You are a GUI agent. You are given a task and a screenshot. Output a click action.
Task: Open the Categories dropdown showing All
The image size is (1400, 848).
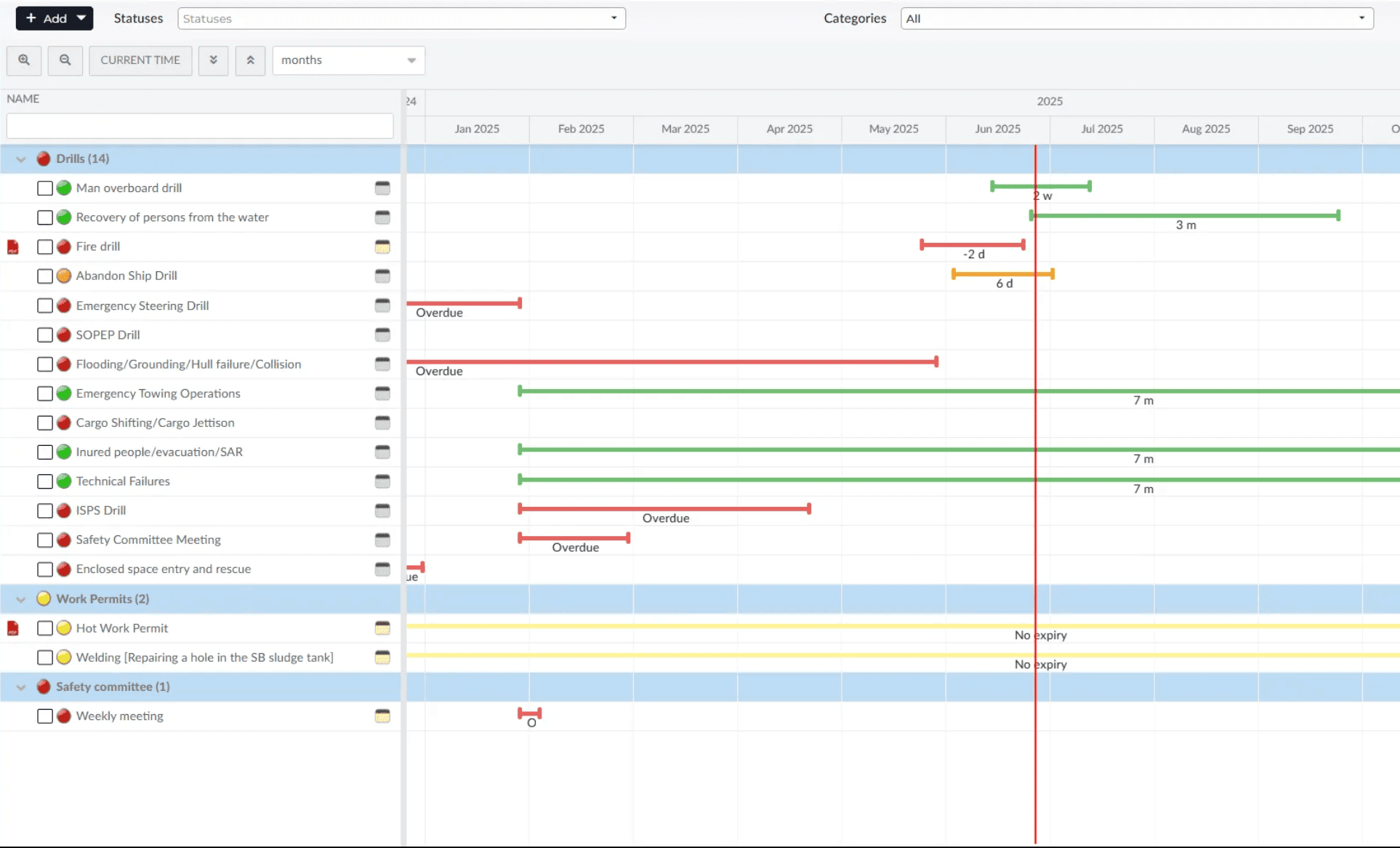pyautogui.click(x=1136, y=19)
